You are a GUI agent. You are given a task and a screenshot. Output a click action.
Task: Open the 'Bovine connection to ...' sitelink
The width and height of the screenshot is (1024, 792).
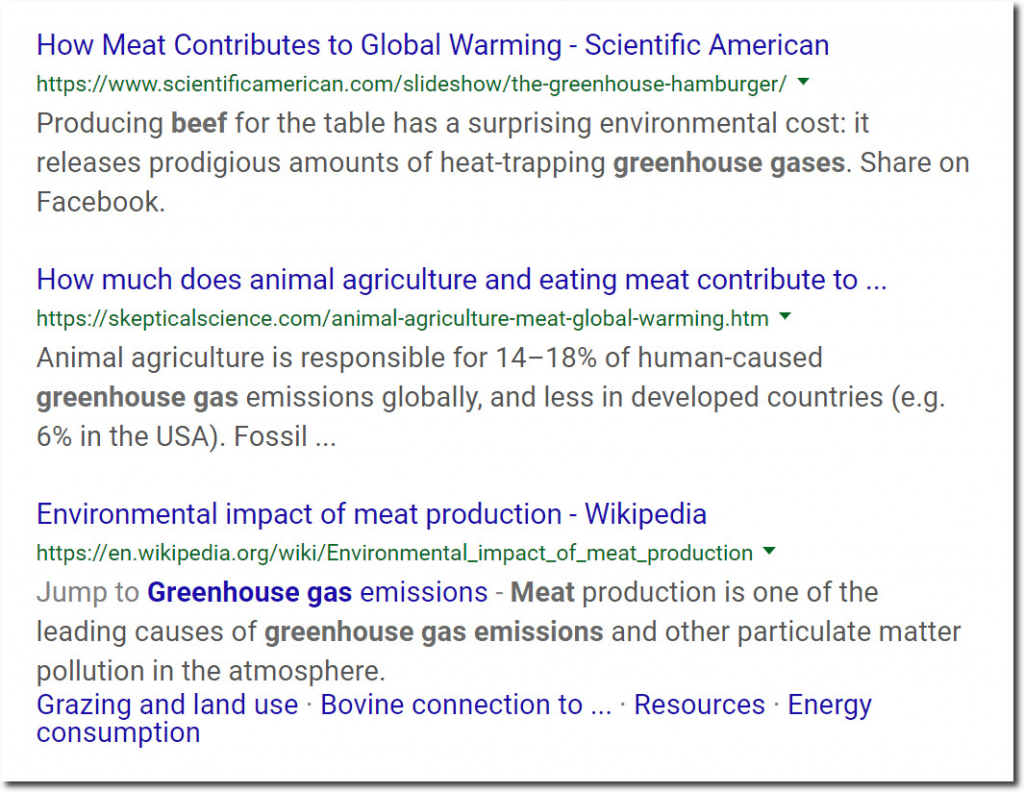point(466,705)
